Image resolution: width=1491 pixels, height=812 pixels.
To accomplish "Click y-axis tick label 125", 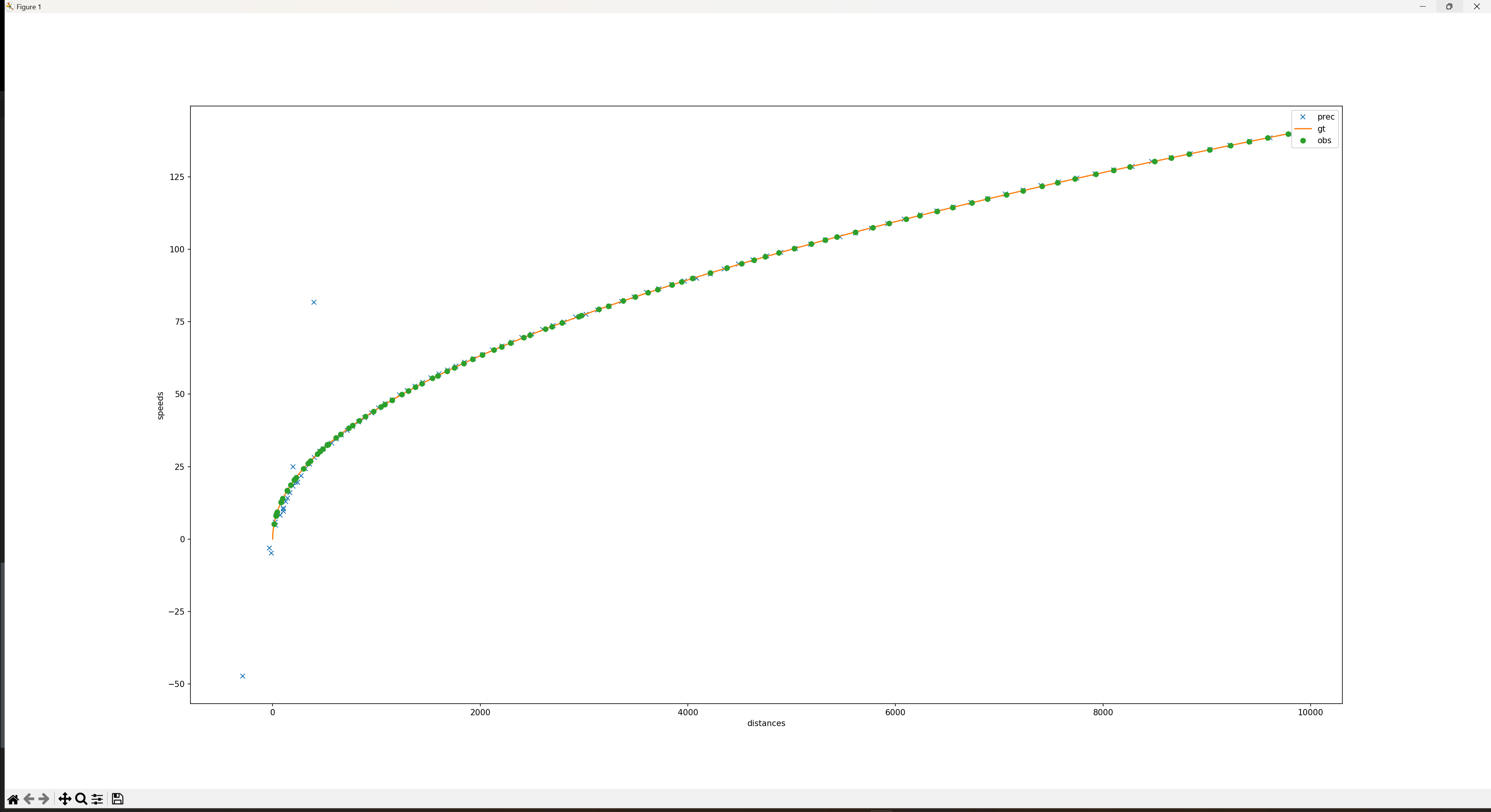I will pyautogui.click(x=177, y=177).
